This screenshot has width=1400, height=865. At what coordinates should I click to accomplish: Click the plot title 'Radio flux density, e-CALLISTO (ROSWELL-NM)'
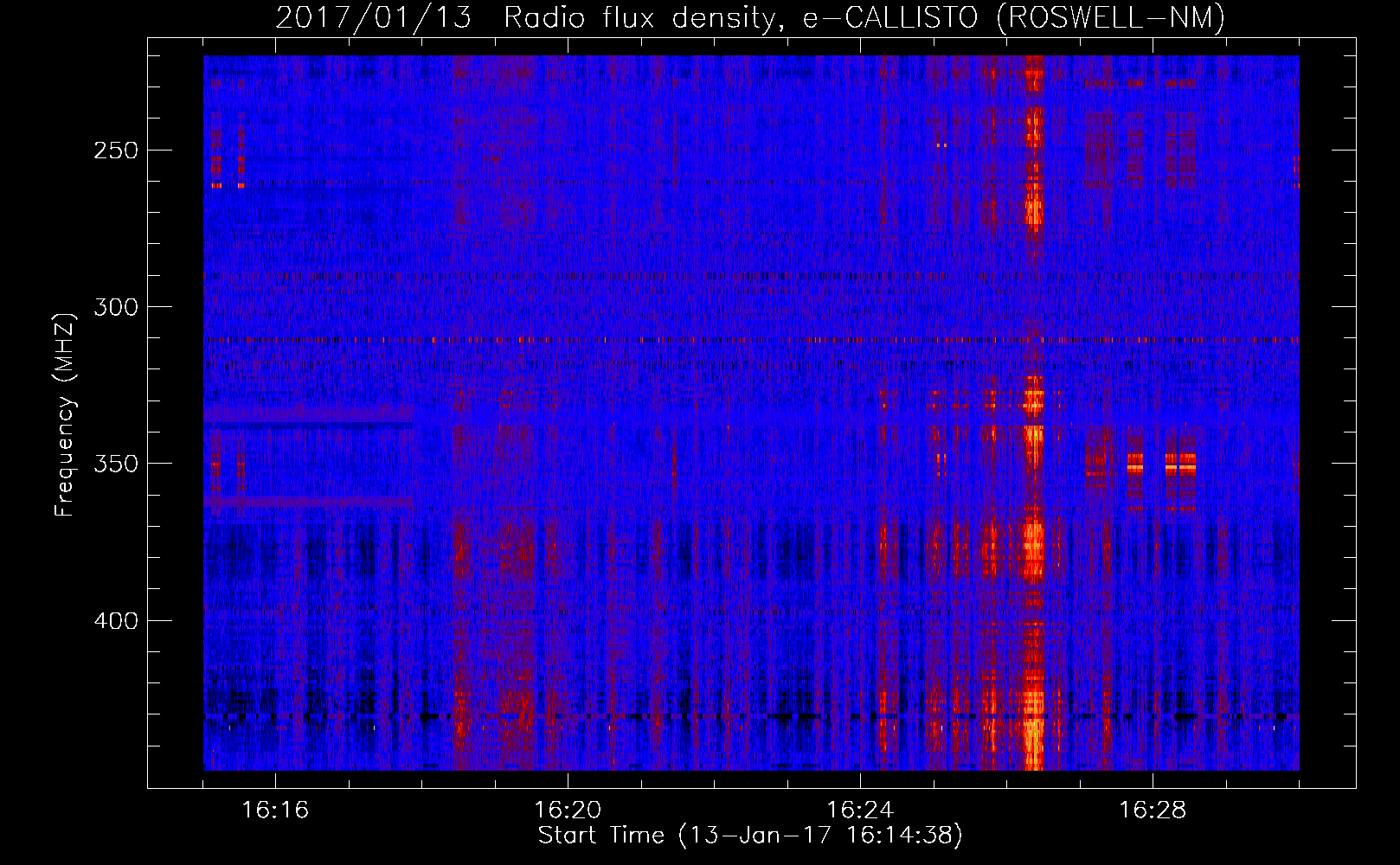tap(864, 17)
